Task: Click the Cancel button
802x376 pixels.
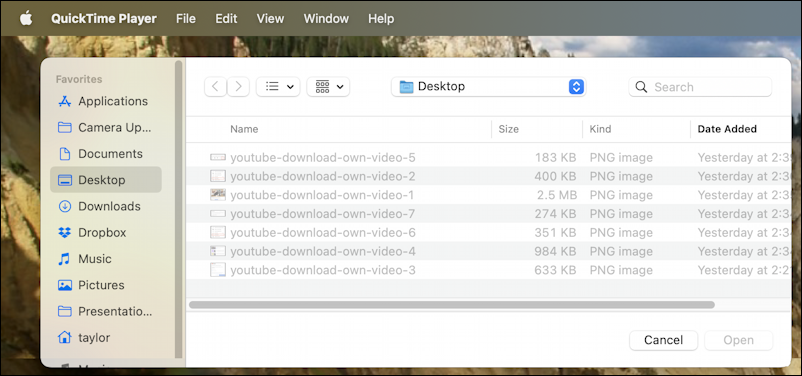Action: click(x=663, y=340)
